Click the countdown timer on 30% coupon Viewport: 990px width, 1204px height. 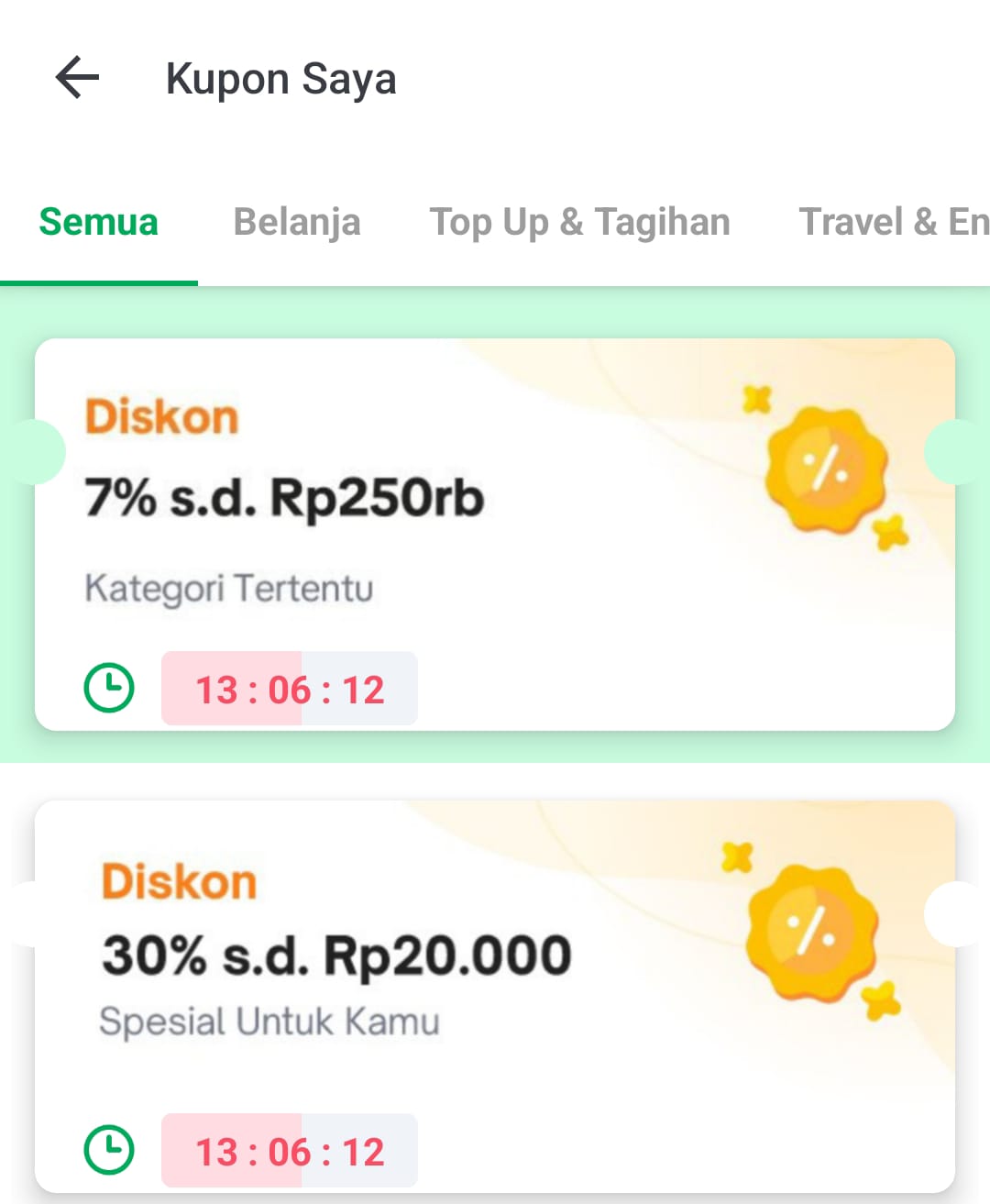point(290,1152)
